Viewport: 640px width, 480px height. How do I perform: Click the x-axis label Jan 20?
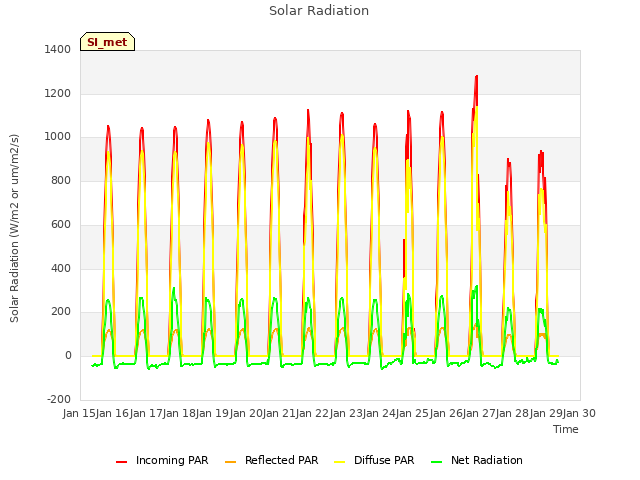coord(246,413)
